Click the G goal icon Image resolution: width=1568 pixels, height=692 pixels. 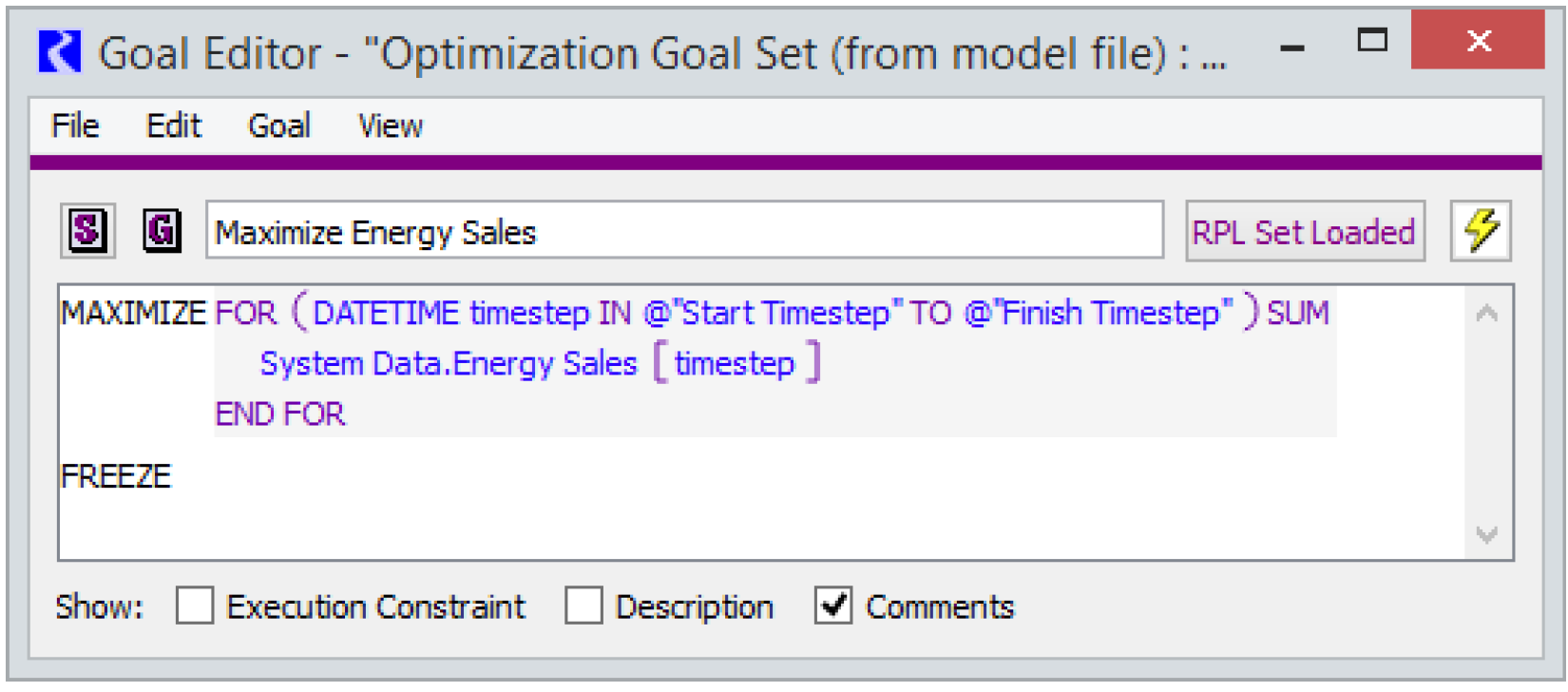click(162, 231)
